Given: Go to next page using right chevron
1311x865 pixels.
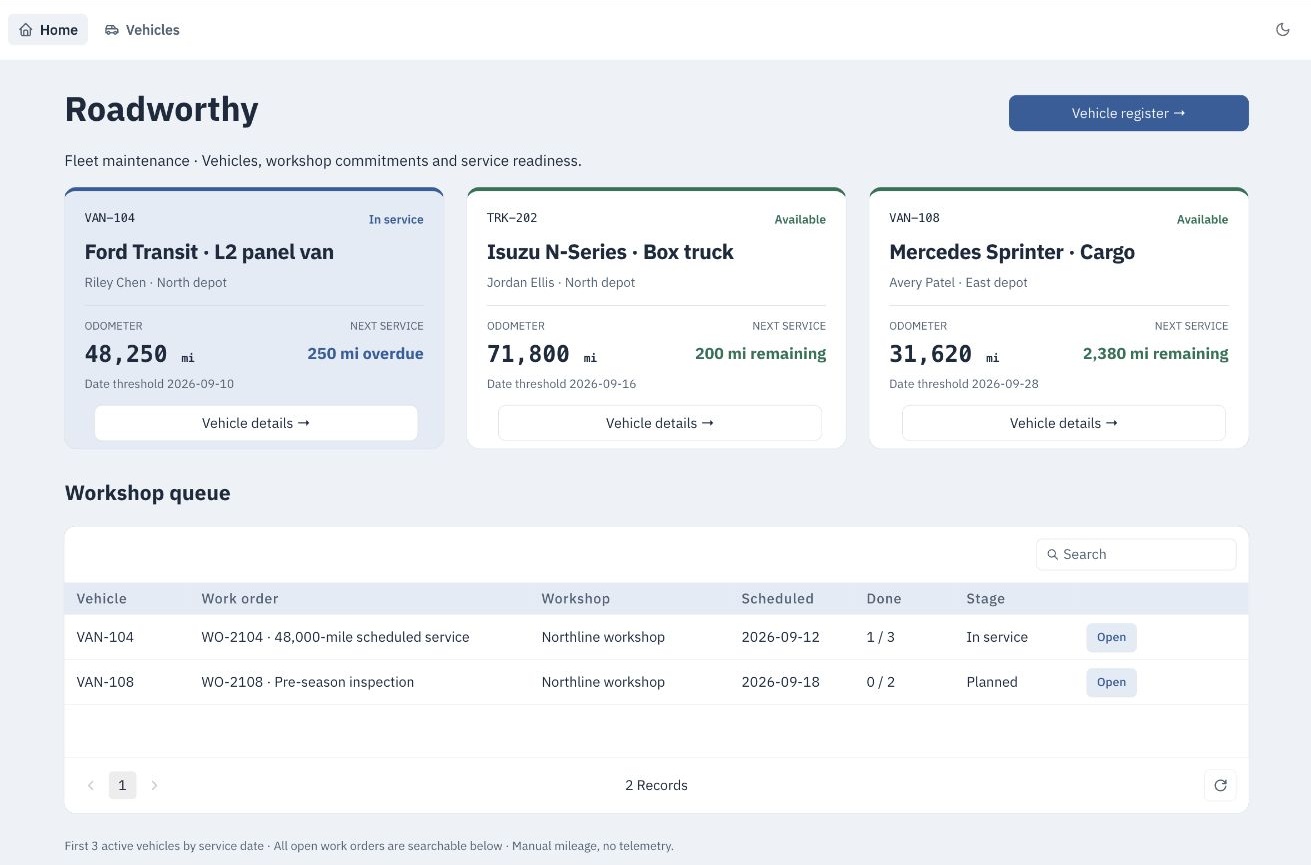Looking at the screenshot, I should coord(154,785).
